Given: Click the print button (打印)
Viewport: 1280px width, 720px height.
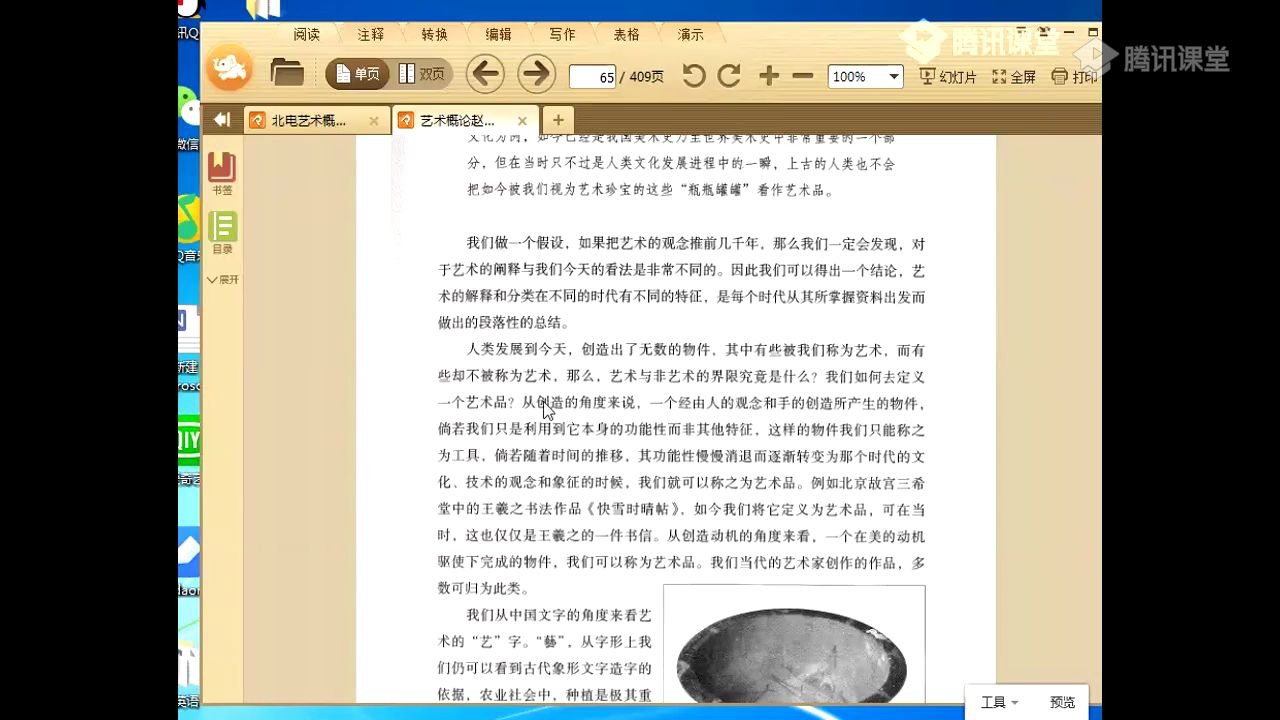Looking at the screenshot, I should [x=1075, y=77].
